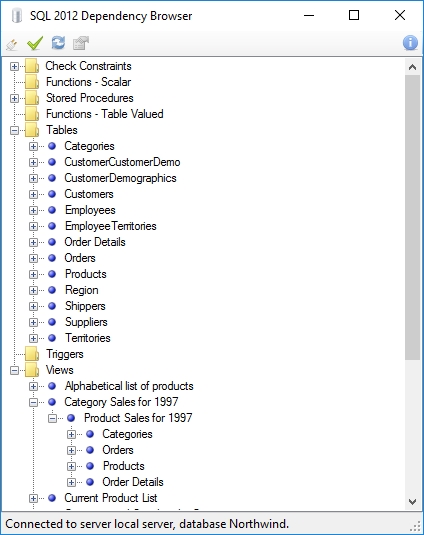Screen dimensions: 424x535
Task: Click the blue dot beside Shippers
Action: coord(52,306)
